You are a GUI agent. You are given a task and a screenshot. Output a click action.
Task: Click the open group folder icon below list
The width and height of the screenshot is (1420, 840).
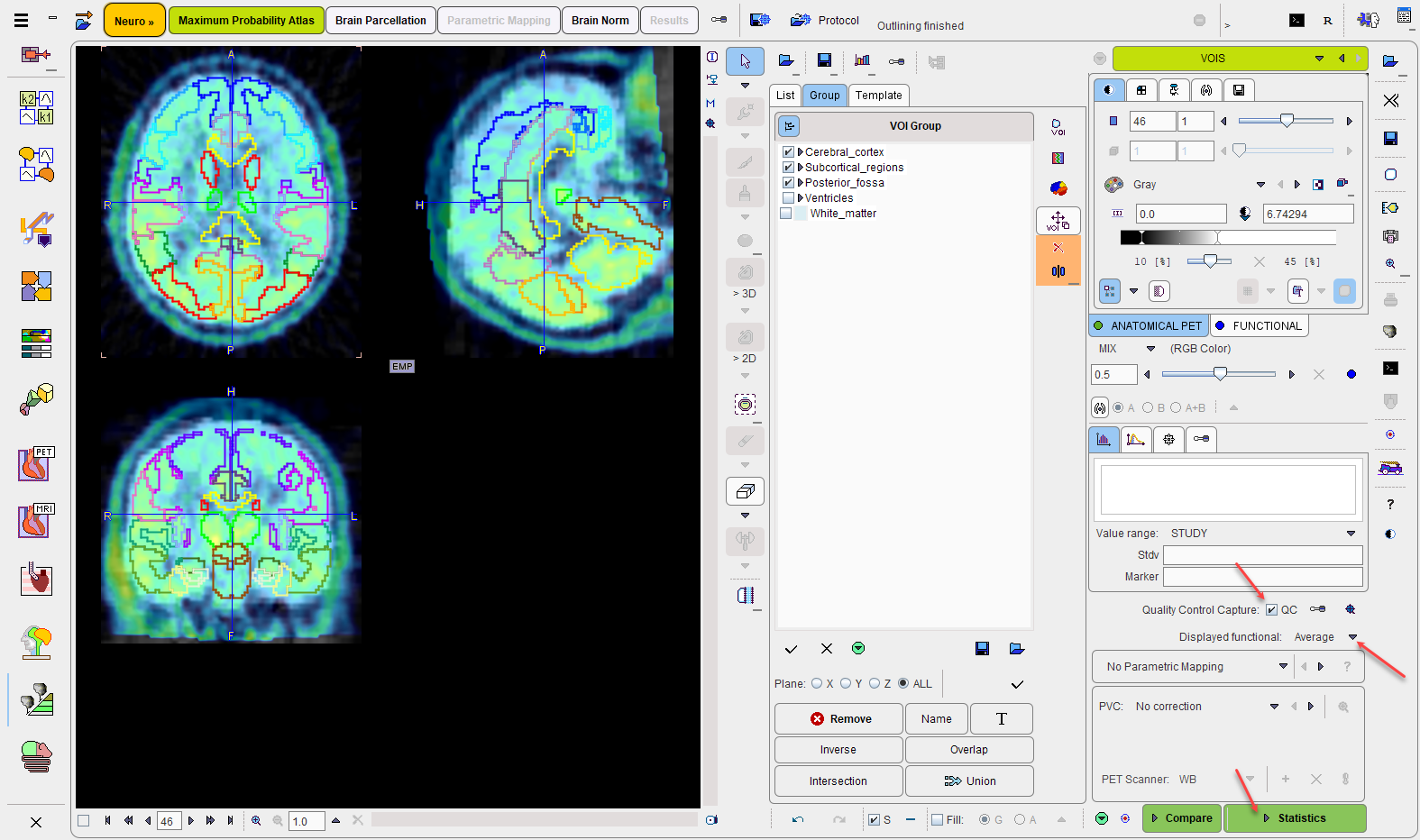pyautogui.click(x=1017, y=648)
